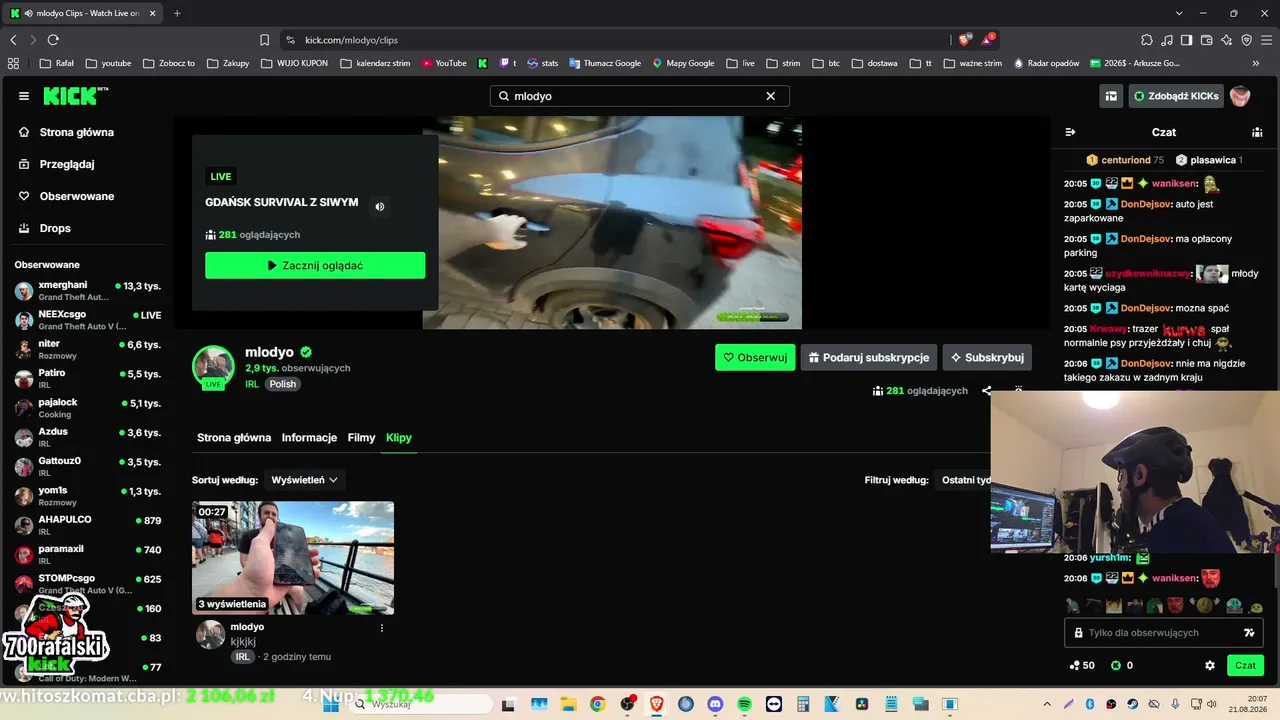Viewport: 1280px width, 720px height.
Task: Reload the page
Action: tap(53, 40)
